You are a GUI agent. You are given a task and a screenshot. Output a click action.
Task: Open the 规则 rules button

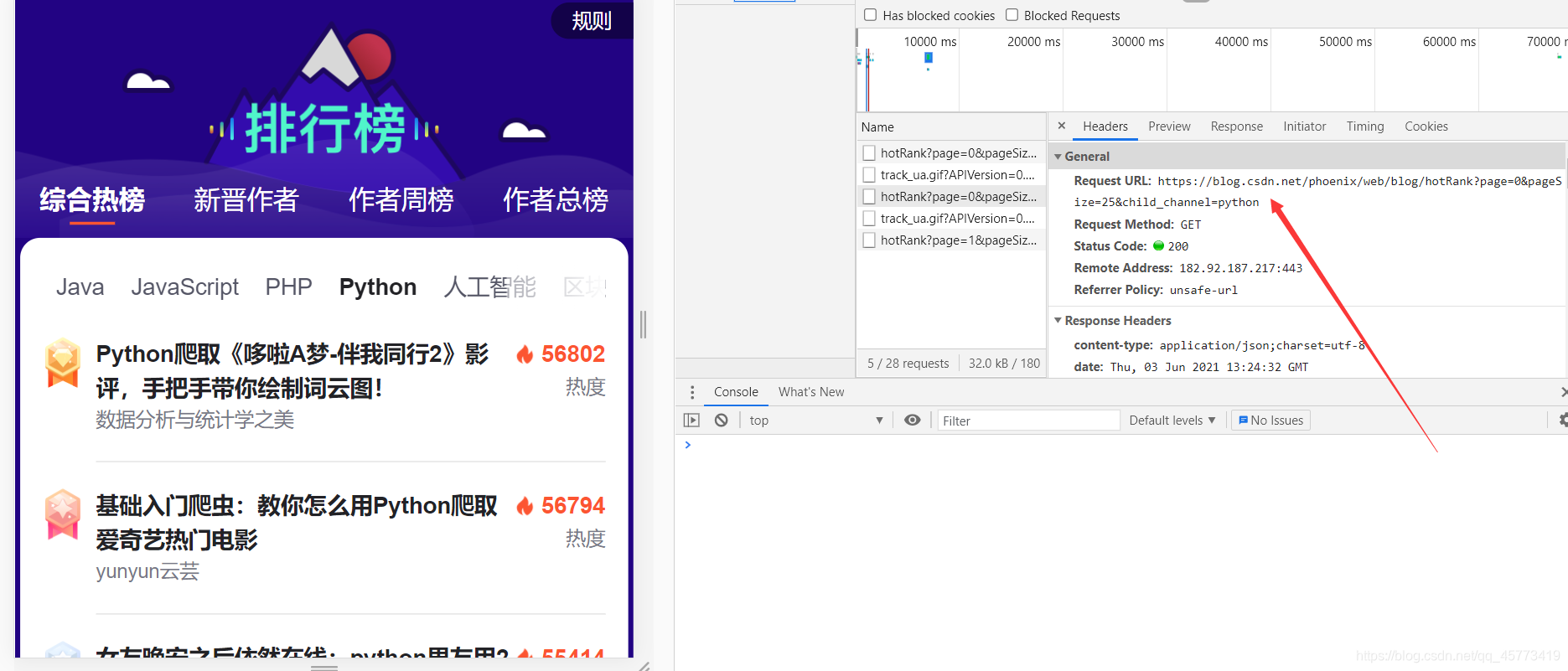[592, 20]
